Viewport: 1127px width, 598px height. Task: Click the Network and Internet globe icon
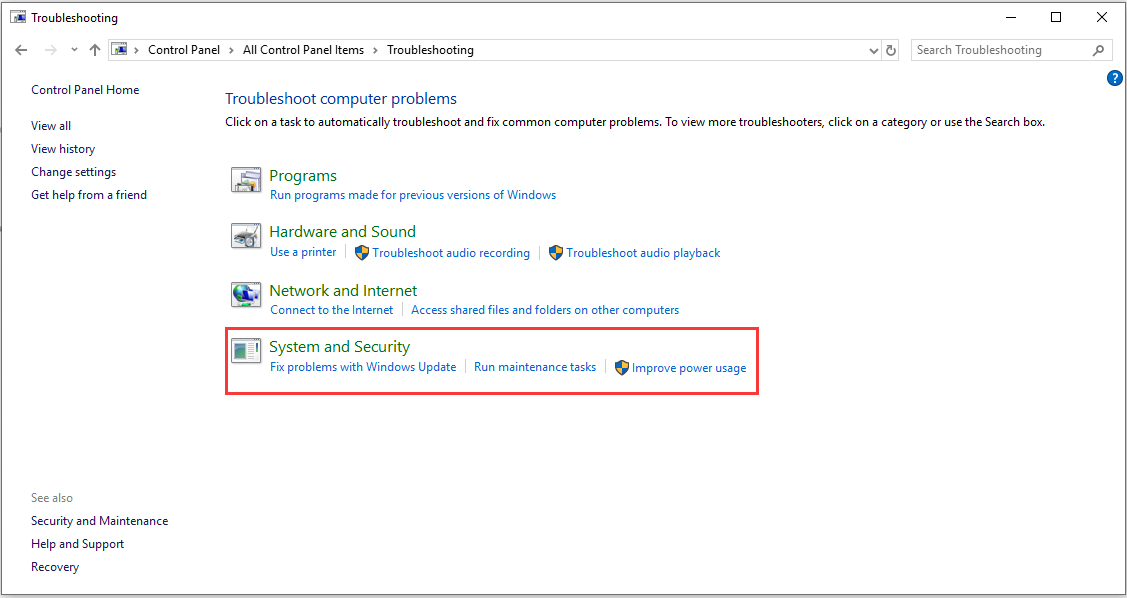click(x=246, y=295)
